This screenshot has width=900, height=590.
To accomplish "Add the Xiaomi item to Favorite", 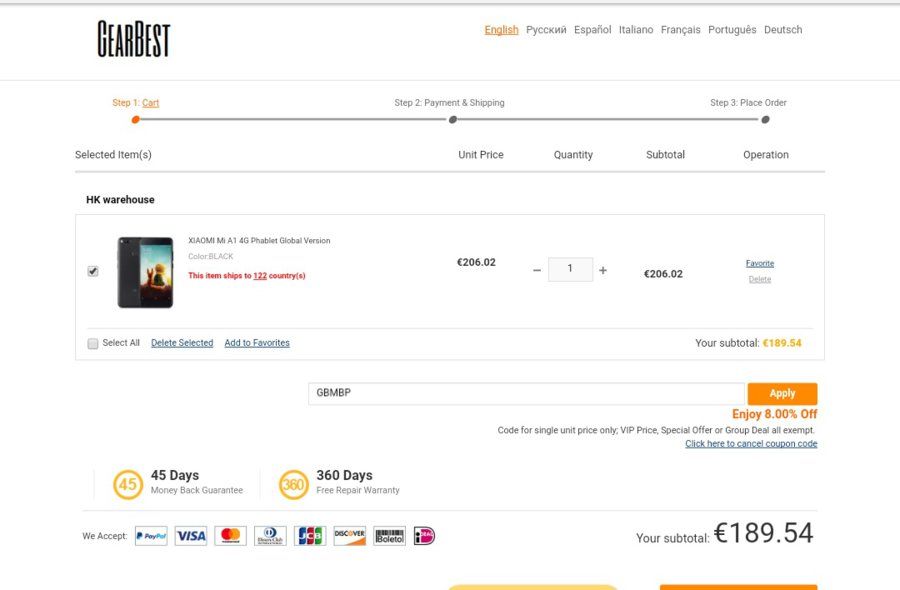I will click(x=760, y=263).
